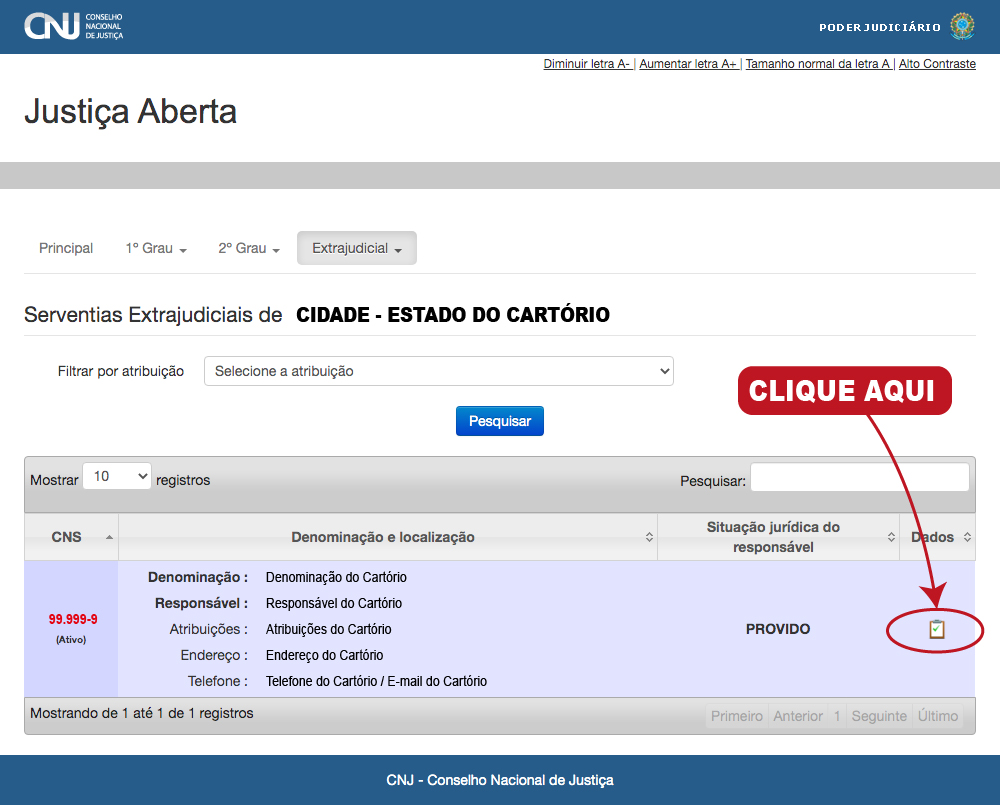Click the sort arrows on Denominação e localização
This screenshot has height=805, width=1000.
tap(652, 537)
